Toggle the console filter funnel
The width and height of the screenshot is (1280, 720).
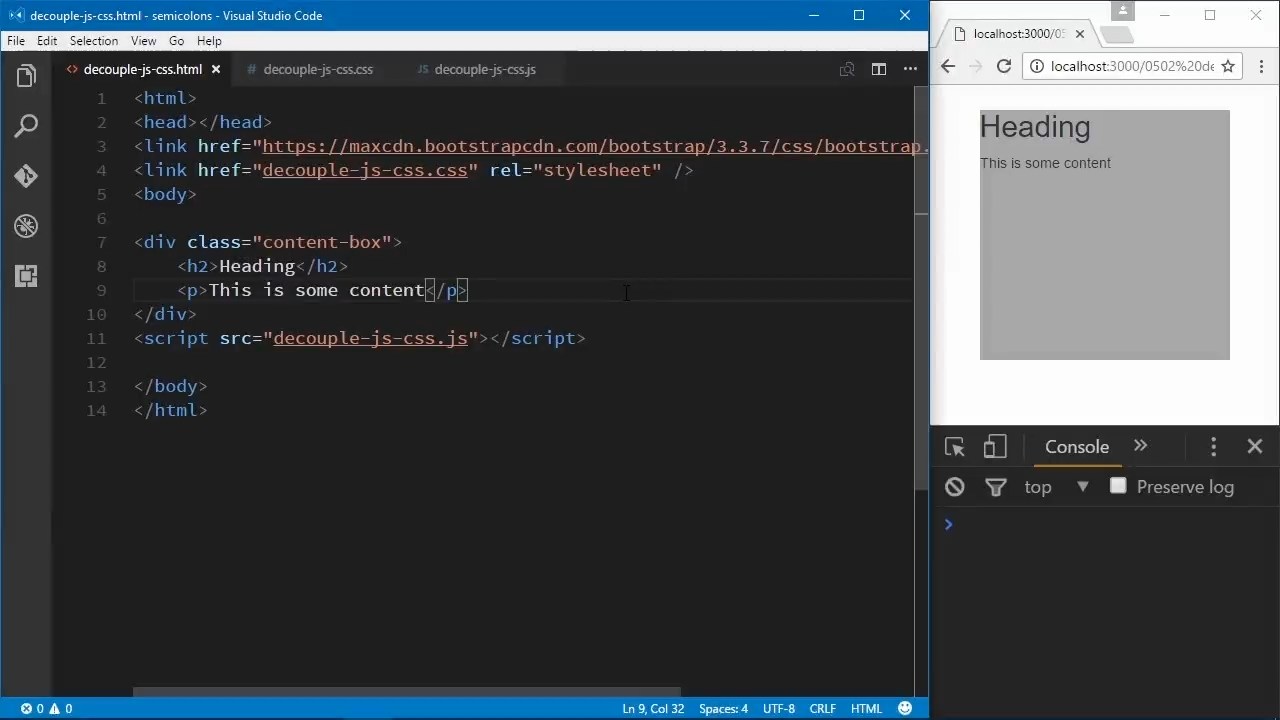pos(996,487)
